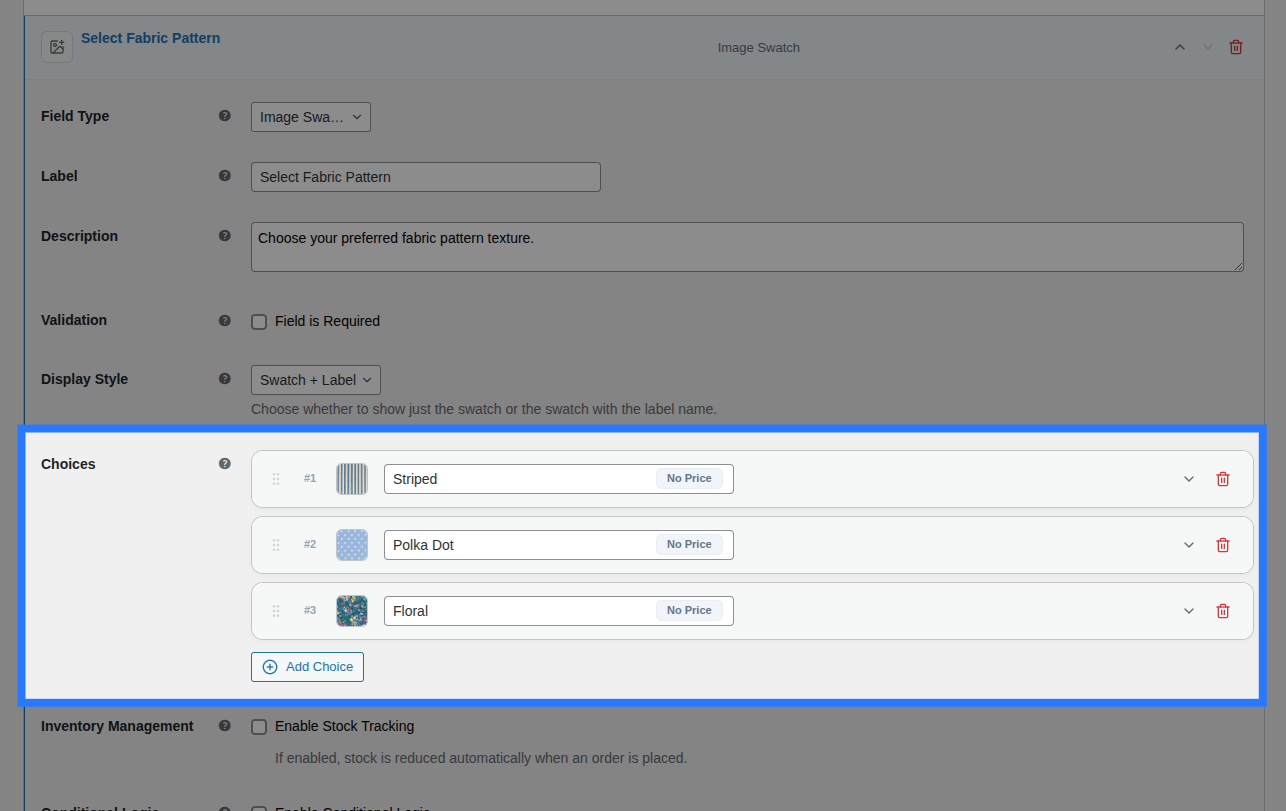Grab the drag handle of choice #1
This screenshot has height=811, width=1286.
tap(276, 479)
